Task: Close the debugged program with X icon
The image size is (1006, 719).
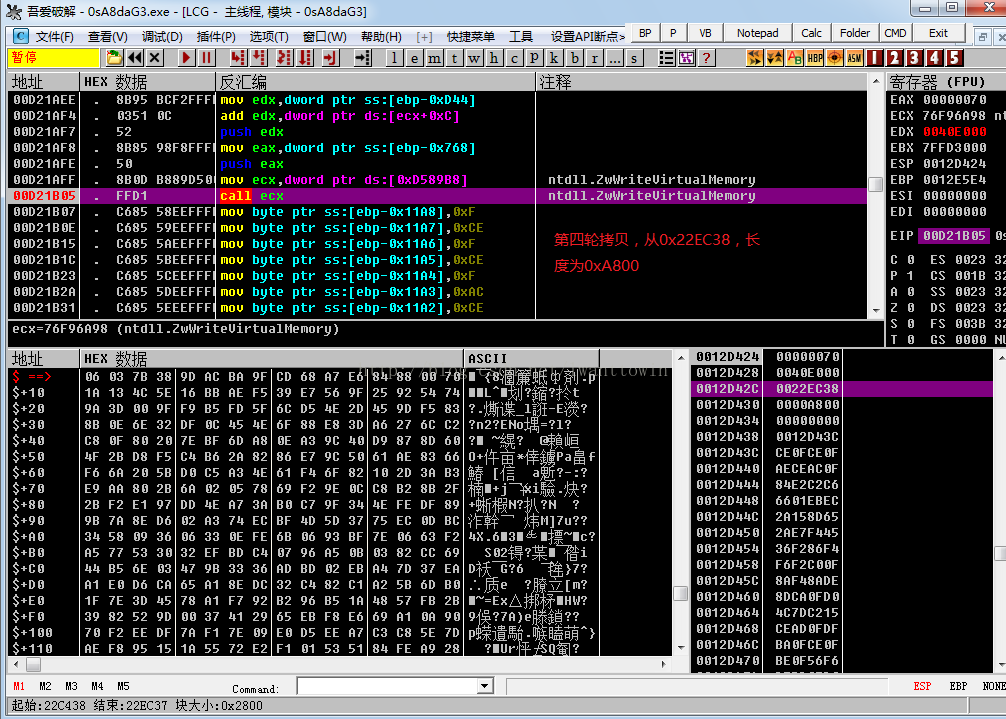Action: [155, 58]
